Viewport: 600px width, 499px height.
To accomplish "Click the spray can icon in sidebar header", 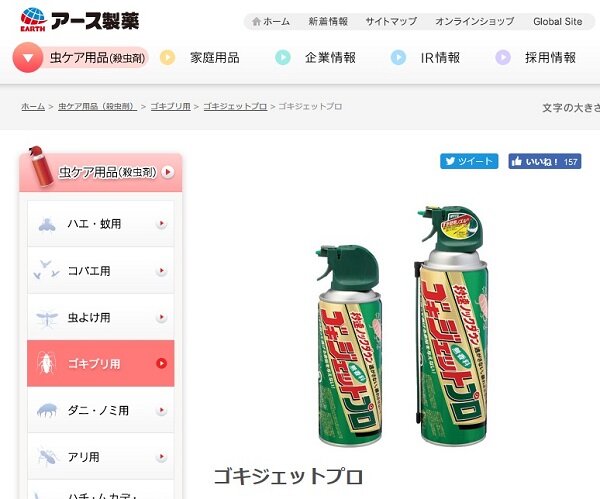I will pyautogui.click(x=41, y=166).
